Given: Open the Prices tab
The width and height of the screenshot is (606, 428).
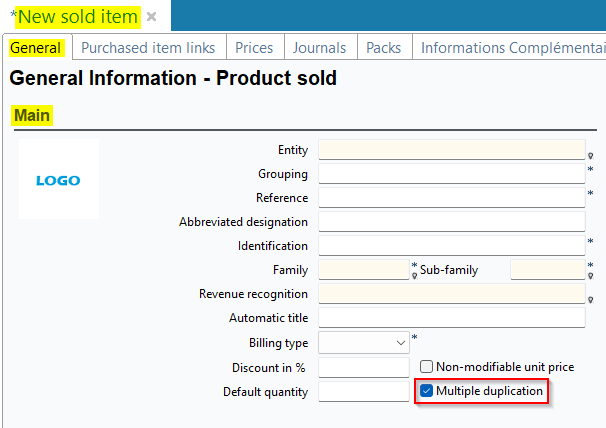Looking at the screenshot, I should [254, 48].
